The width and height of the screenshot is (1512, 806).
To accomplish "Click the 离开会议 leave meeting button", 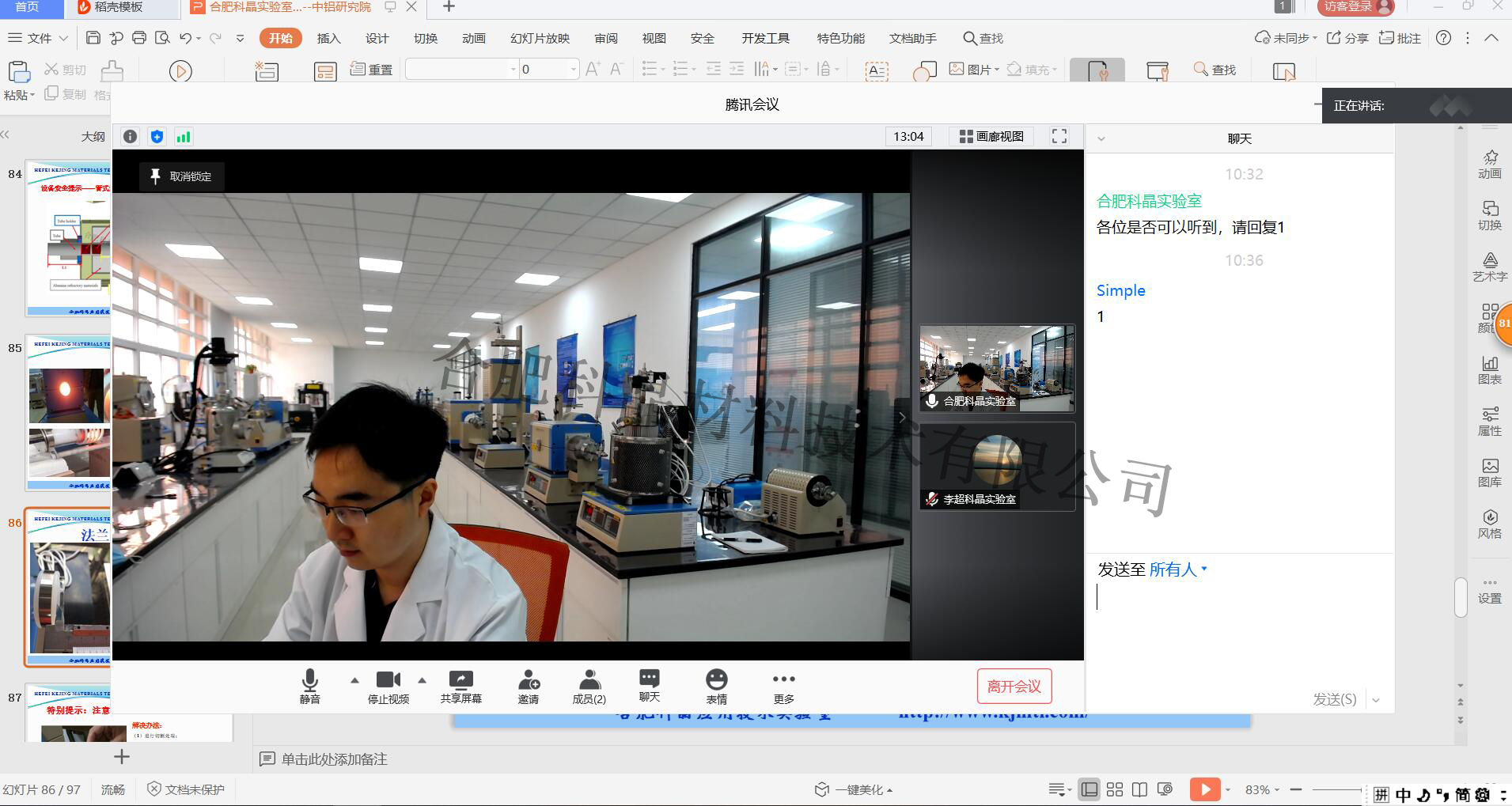I will 1014,686.
